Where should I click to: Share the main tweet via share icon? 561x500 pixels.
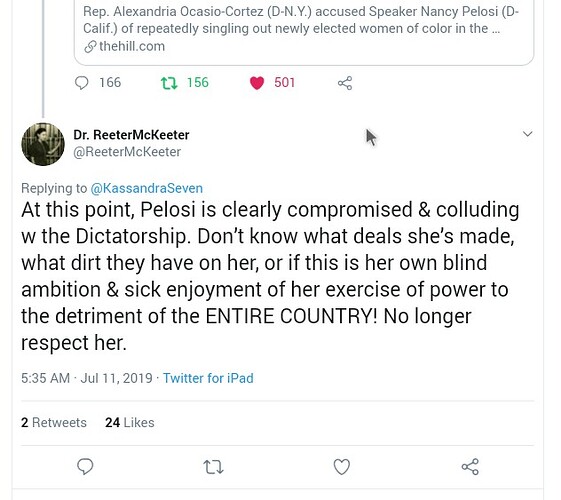pyautogui.click(x=470, y=467)
